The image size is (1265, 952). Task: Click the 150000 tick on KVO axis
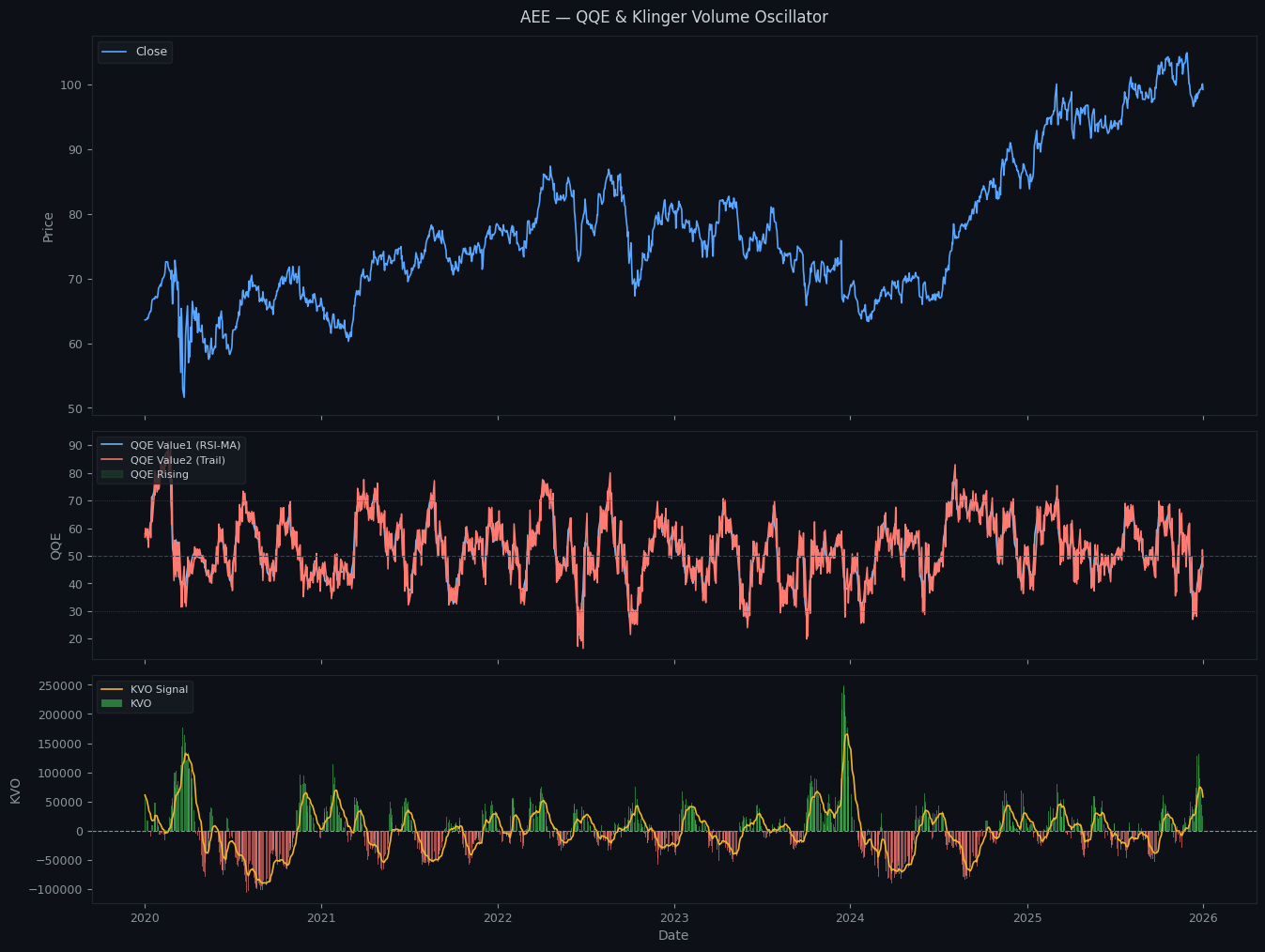[61, 744]
